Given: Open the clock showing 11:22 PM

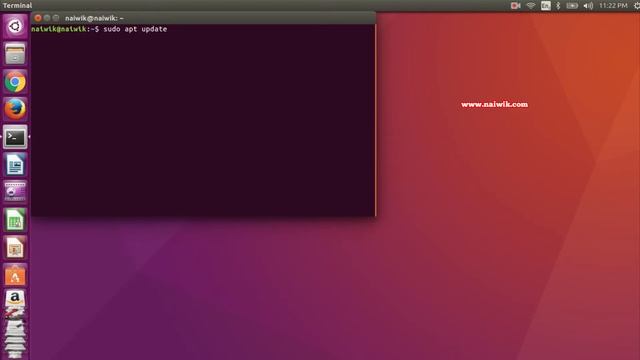Looking at the screenshot, I should click(x=613, y=6).
